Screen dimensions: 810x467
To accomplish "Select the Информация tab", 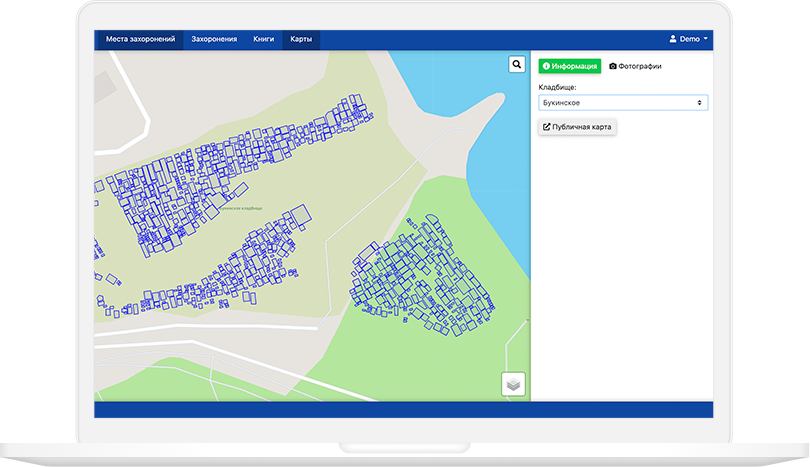I will point(570,66).
